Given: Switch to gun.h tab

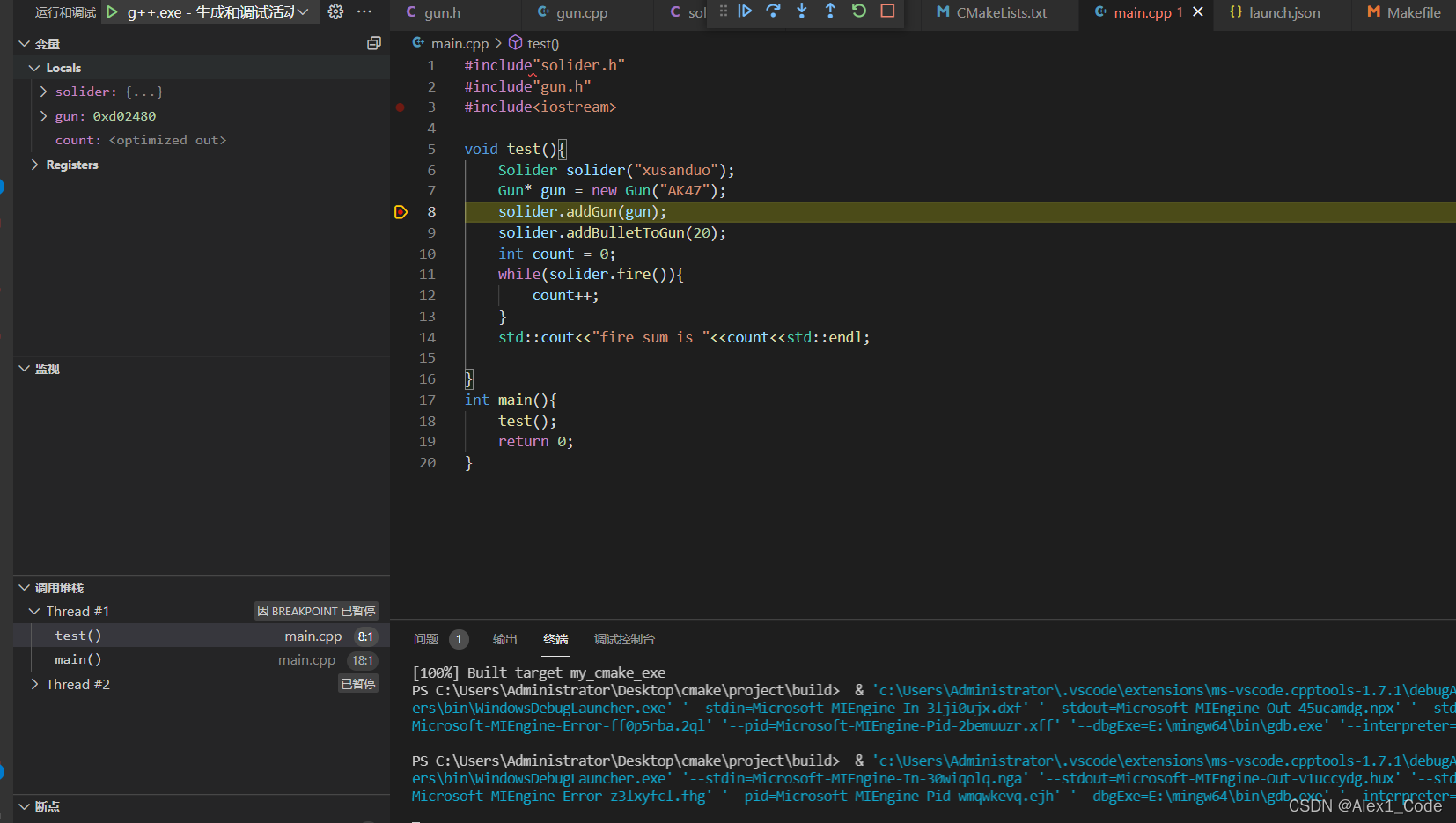Looking at the screenshot, I should (455, 13).
